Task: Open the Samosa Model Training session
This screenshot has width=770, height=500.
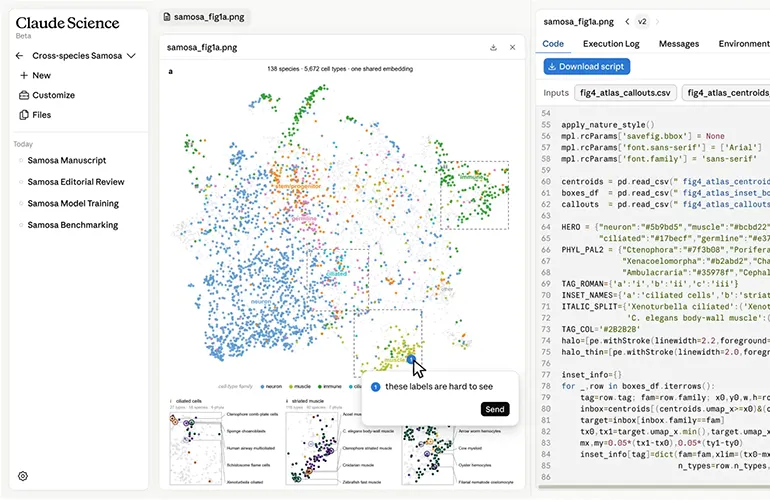Action: coord(73,203)
